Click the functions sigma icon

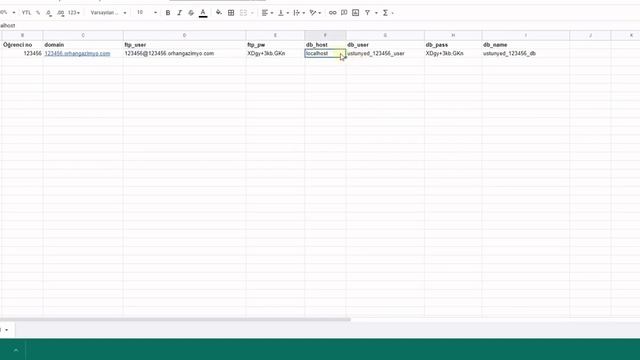[x=385, y=13]
